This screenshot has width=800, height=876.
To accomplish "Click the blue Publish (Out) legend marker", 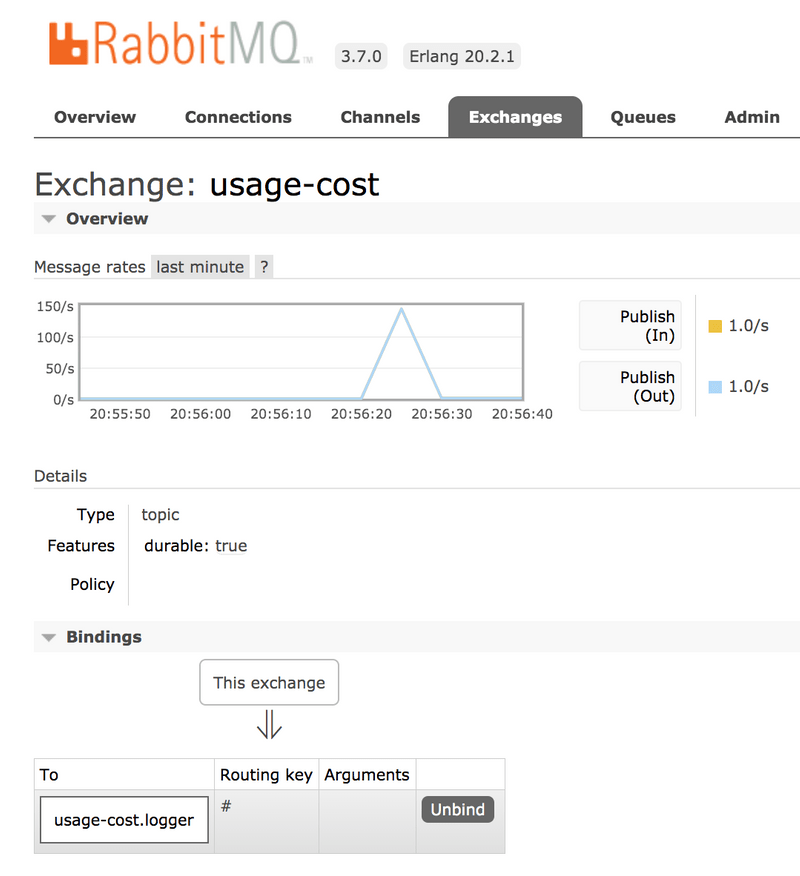I will click(x=714, y=386).
